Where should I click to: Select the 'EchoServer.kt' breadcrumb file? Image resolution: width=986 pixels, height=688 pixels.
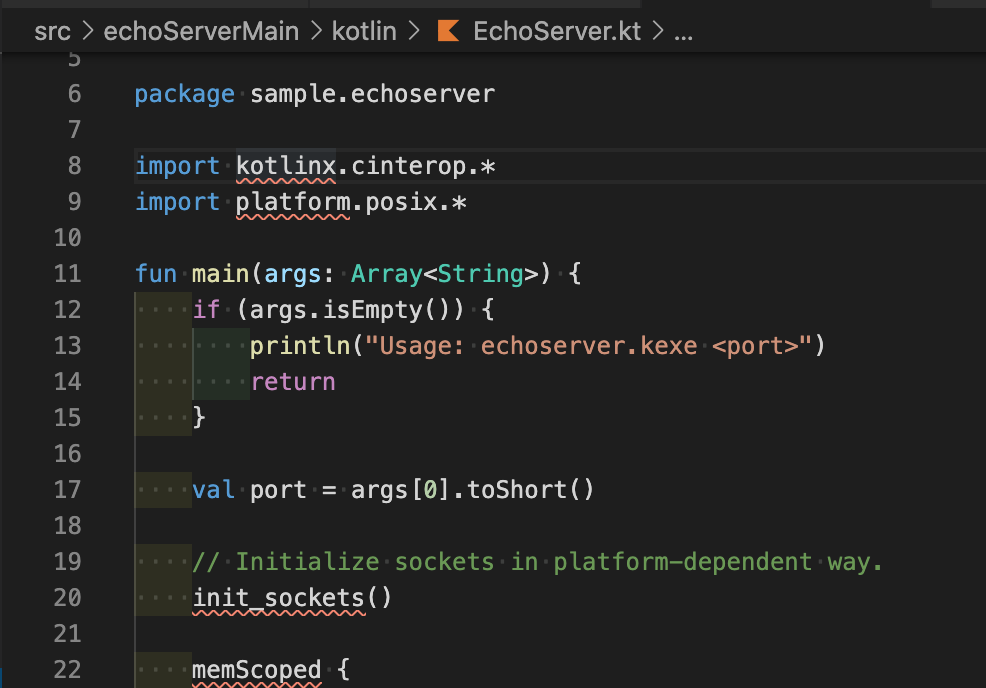557,31
